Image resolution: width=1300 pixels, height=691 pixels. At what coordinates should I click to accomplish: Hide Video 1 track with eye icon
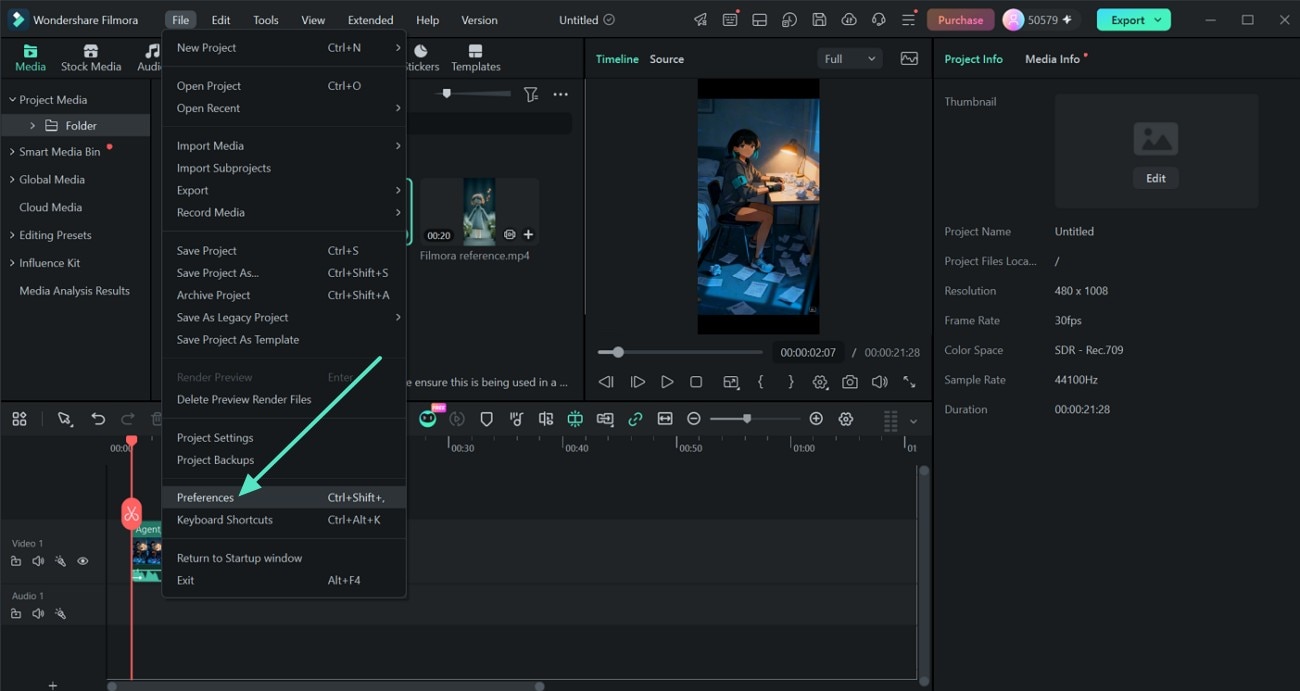[x=83, y=561]
